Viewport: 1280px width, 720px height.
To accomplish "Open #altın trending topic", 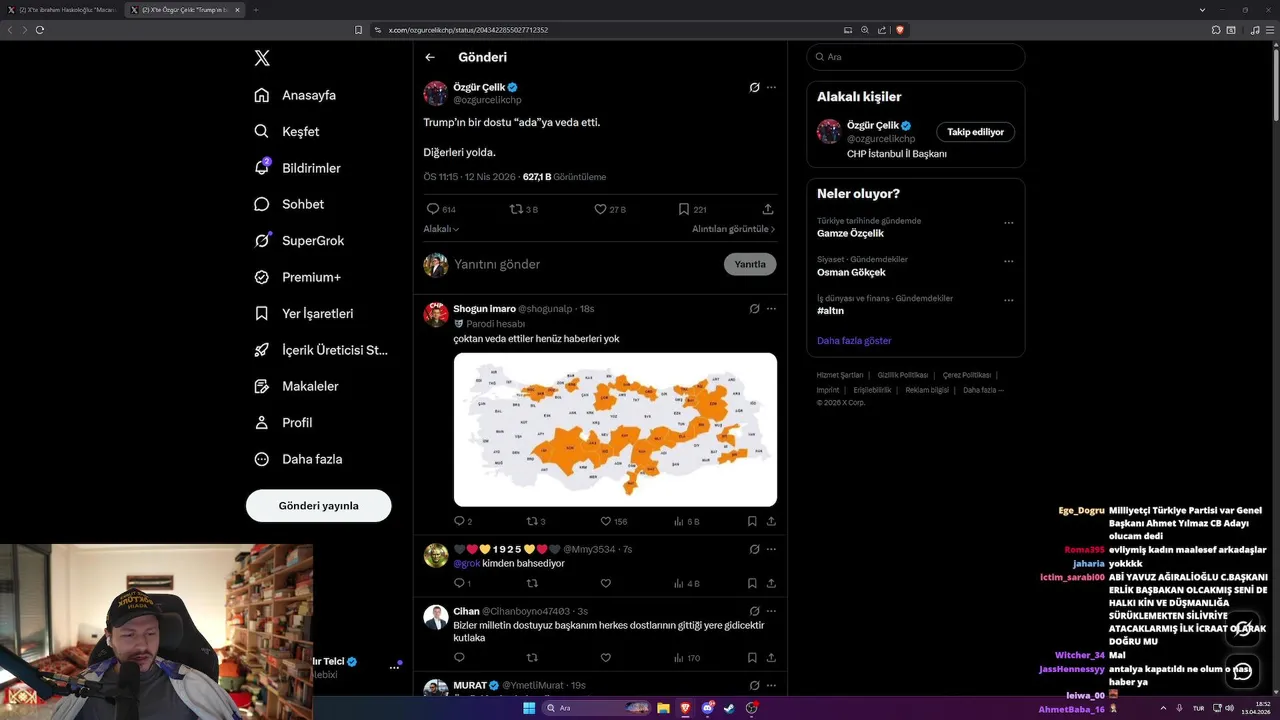I will (x=830, y=311).
